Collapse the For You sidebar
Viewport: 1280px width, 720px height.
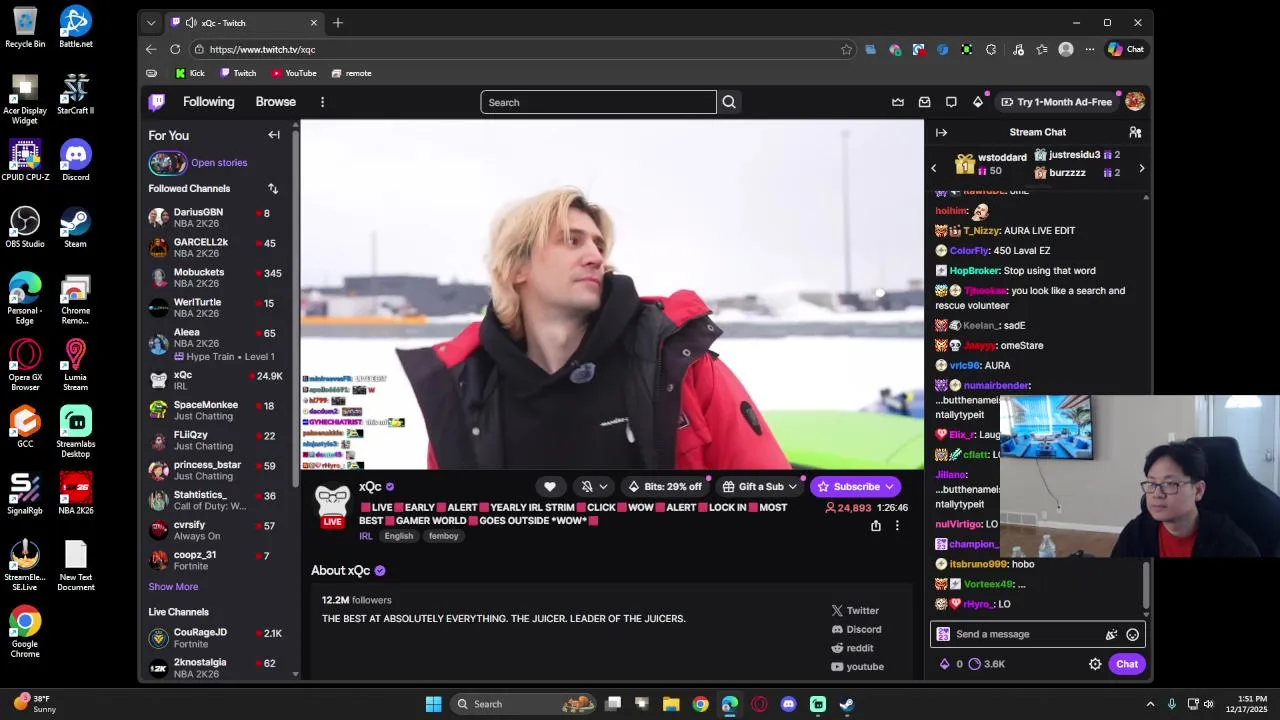click(x=274, y=135)
